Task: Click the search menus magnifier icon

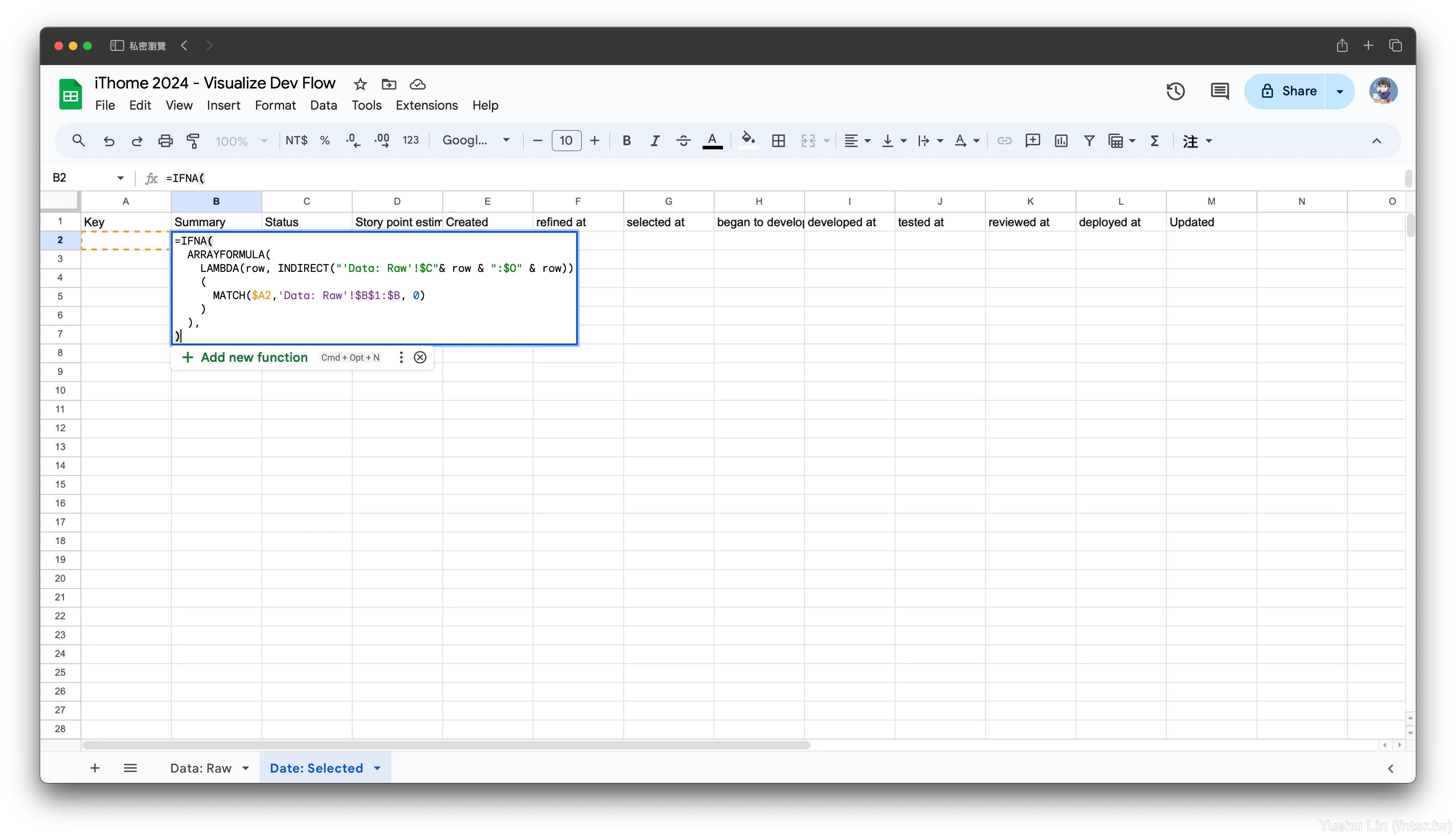Action: point(79,141)
